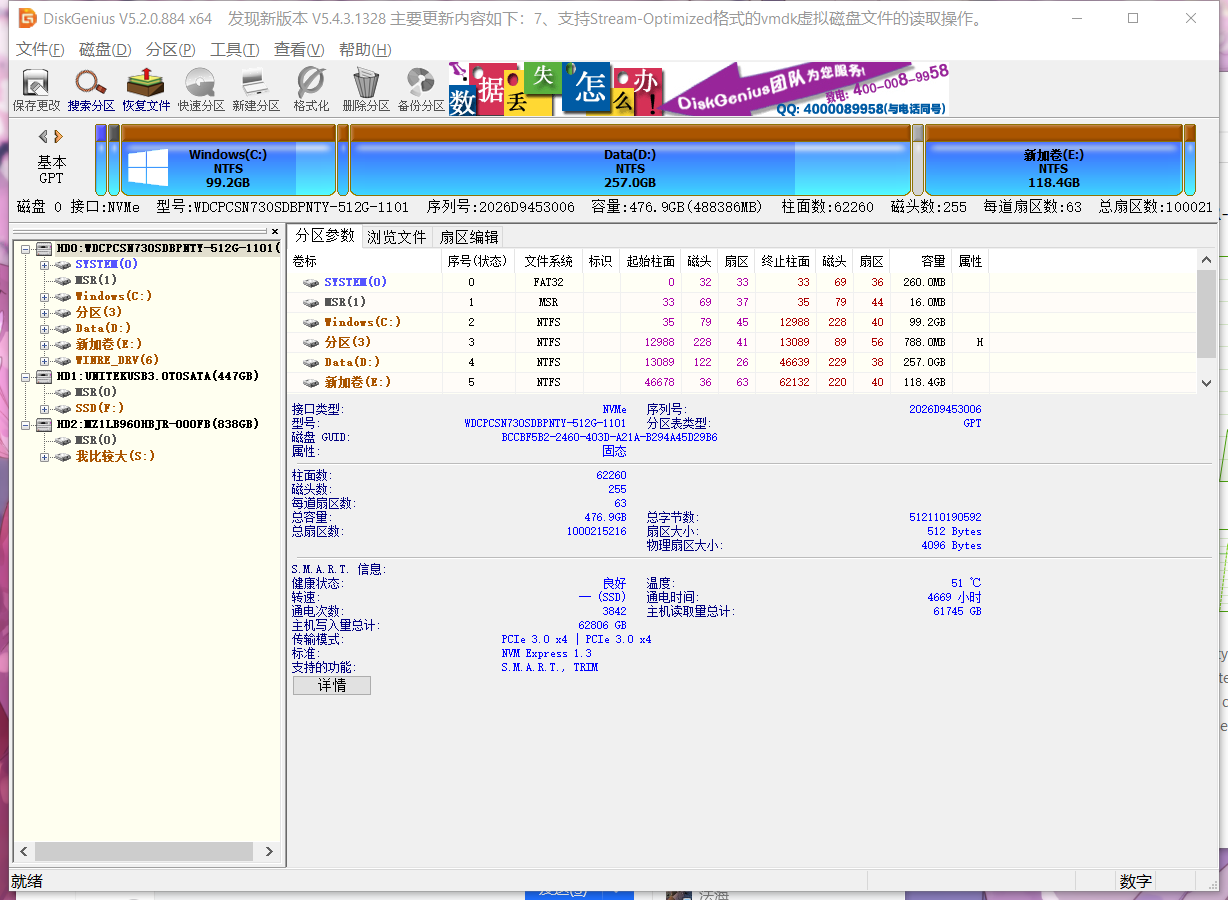Viewport: 1228px width, 900px height.
Task: Open the 恢复文件 file recovery tool
Action: pyautogui.click(x=145, y=88)
